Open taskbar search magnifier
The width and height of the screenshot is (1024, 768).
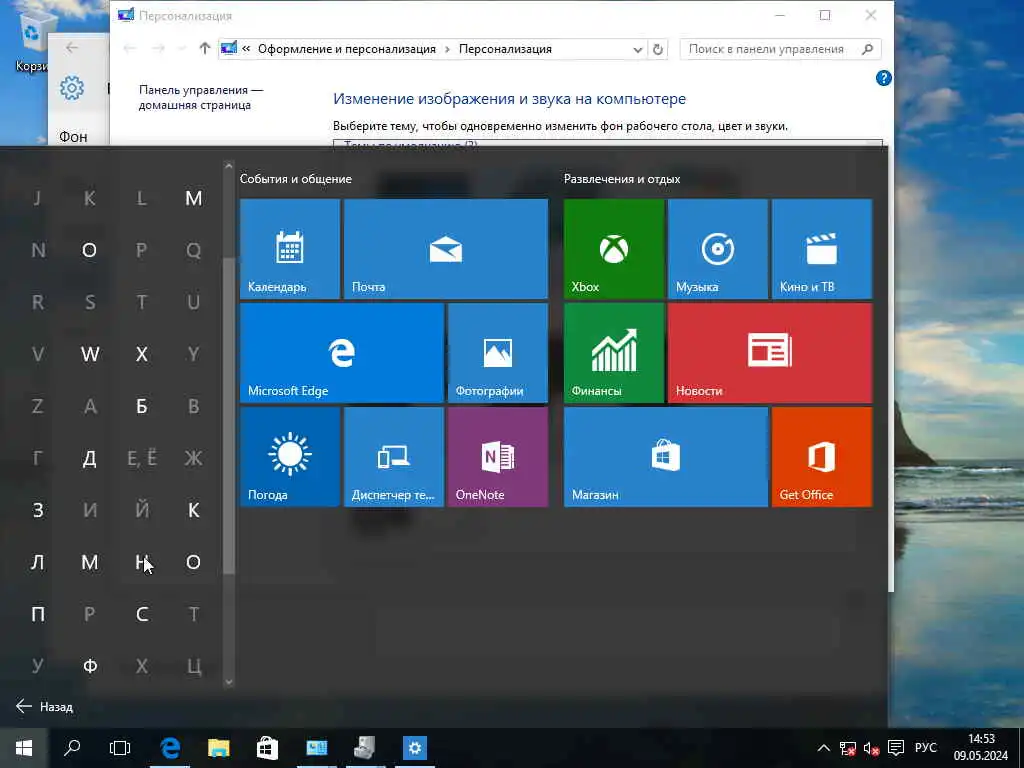(72, 748)
